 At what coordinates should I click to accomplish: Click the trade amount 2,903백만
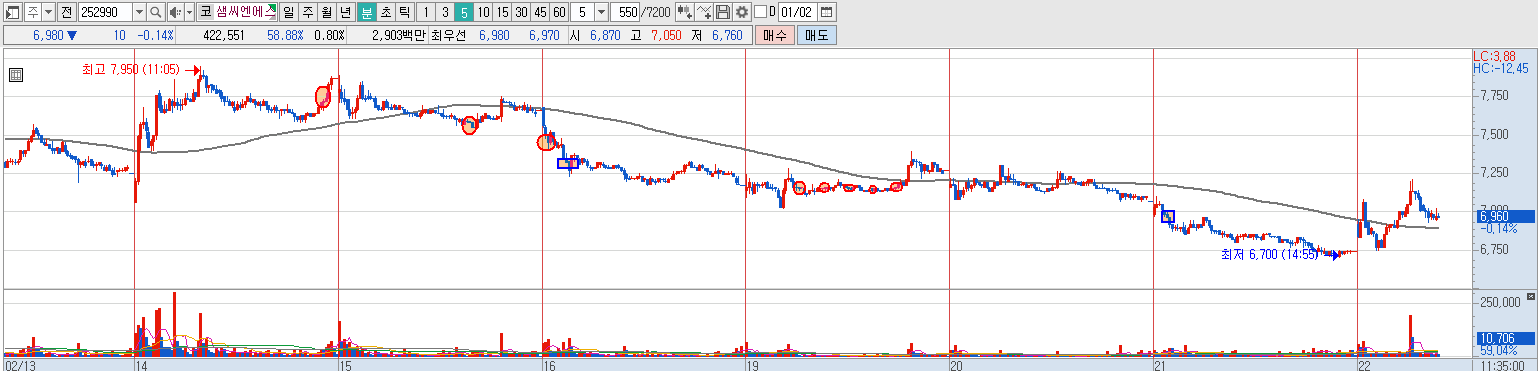coord(398,35)
